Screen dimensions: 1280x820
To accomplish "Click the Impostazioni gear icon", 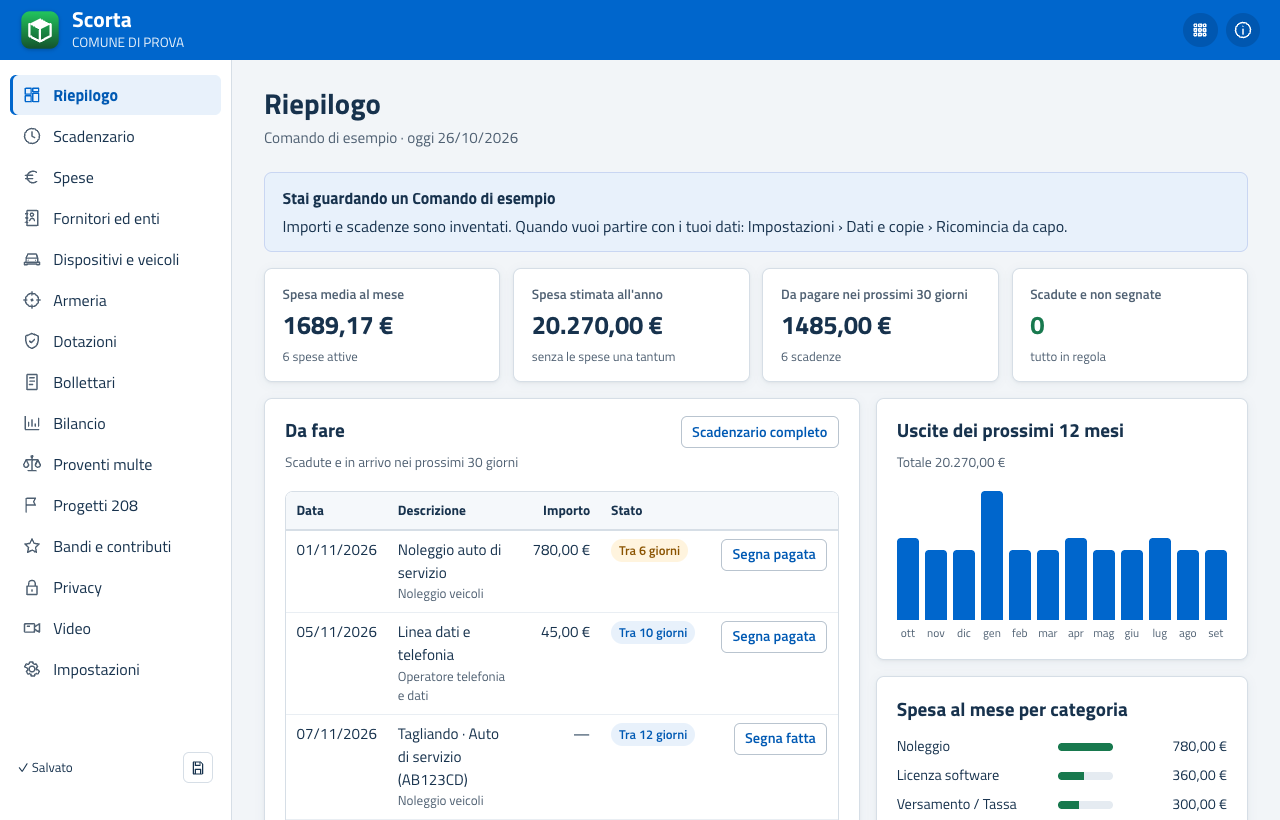I will pos(32,669).
